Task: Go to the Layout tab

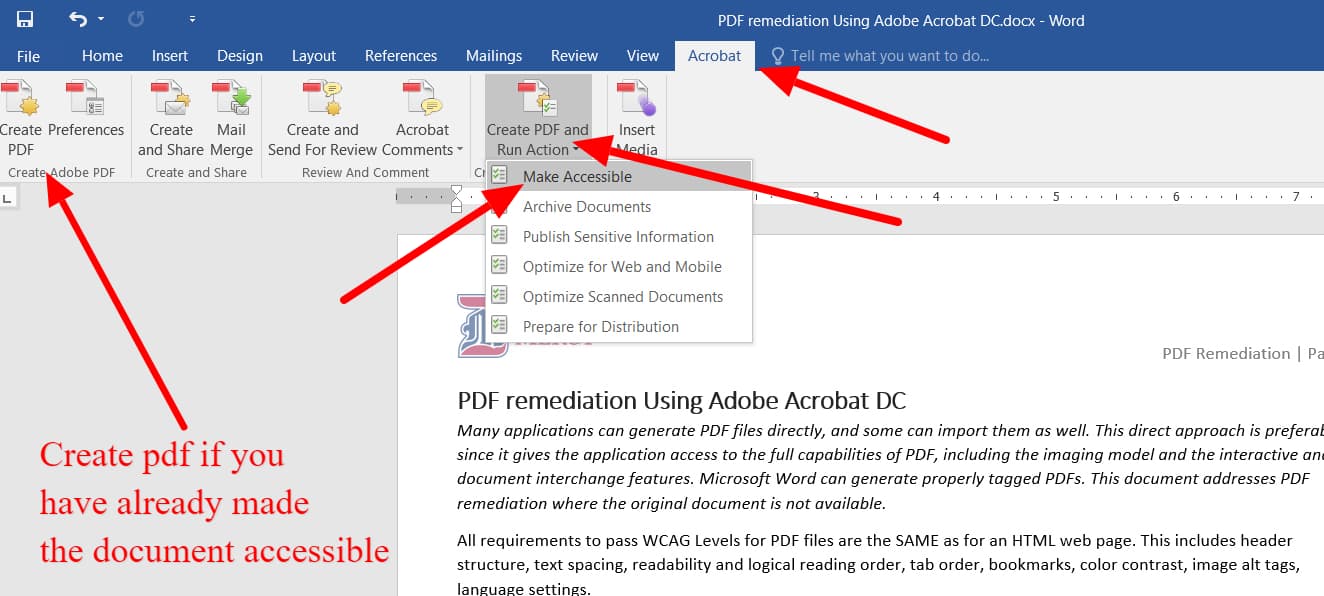Action: [x=313, y=56]
